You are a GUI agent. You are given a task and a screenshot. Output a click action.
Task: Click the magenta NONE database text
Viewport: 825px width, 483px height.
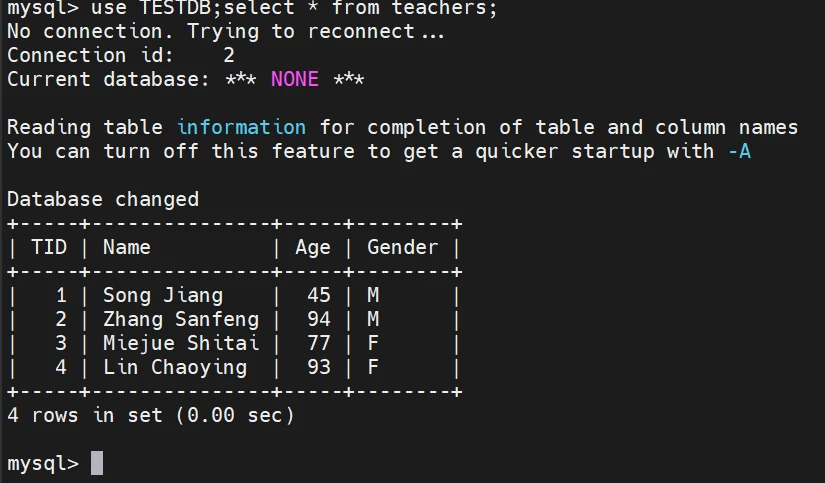pos(294,79)
